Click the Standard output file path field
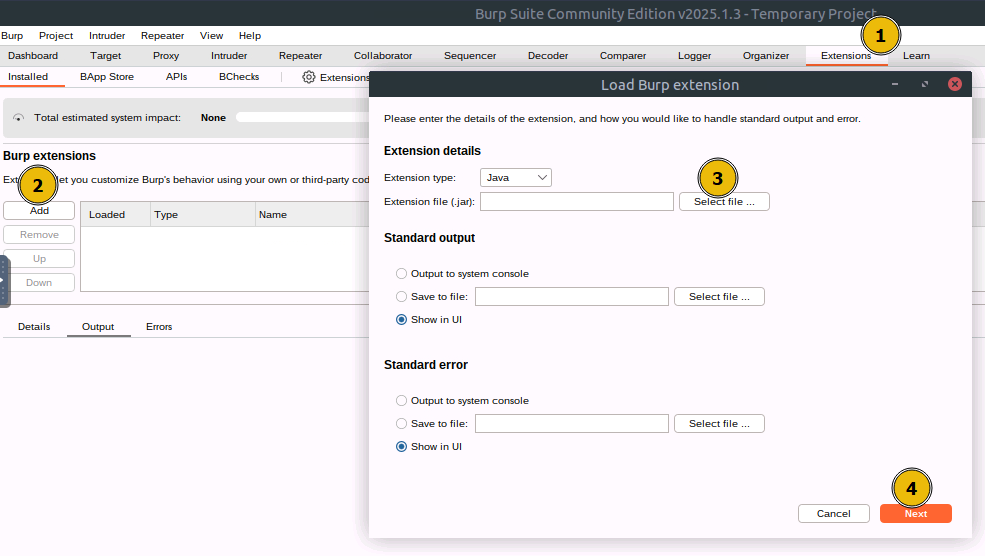This screenshot has width=985, height=556. [x=572, y=297]
